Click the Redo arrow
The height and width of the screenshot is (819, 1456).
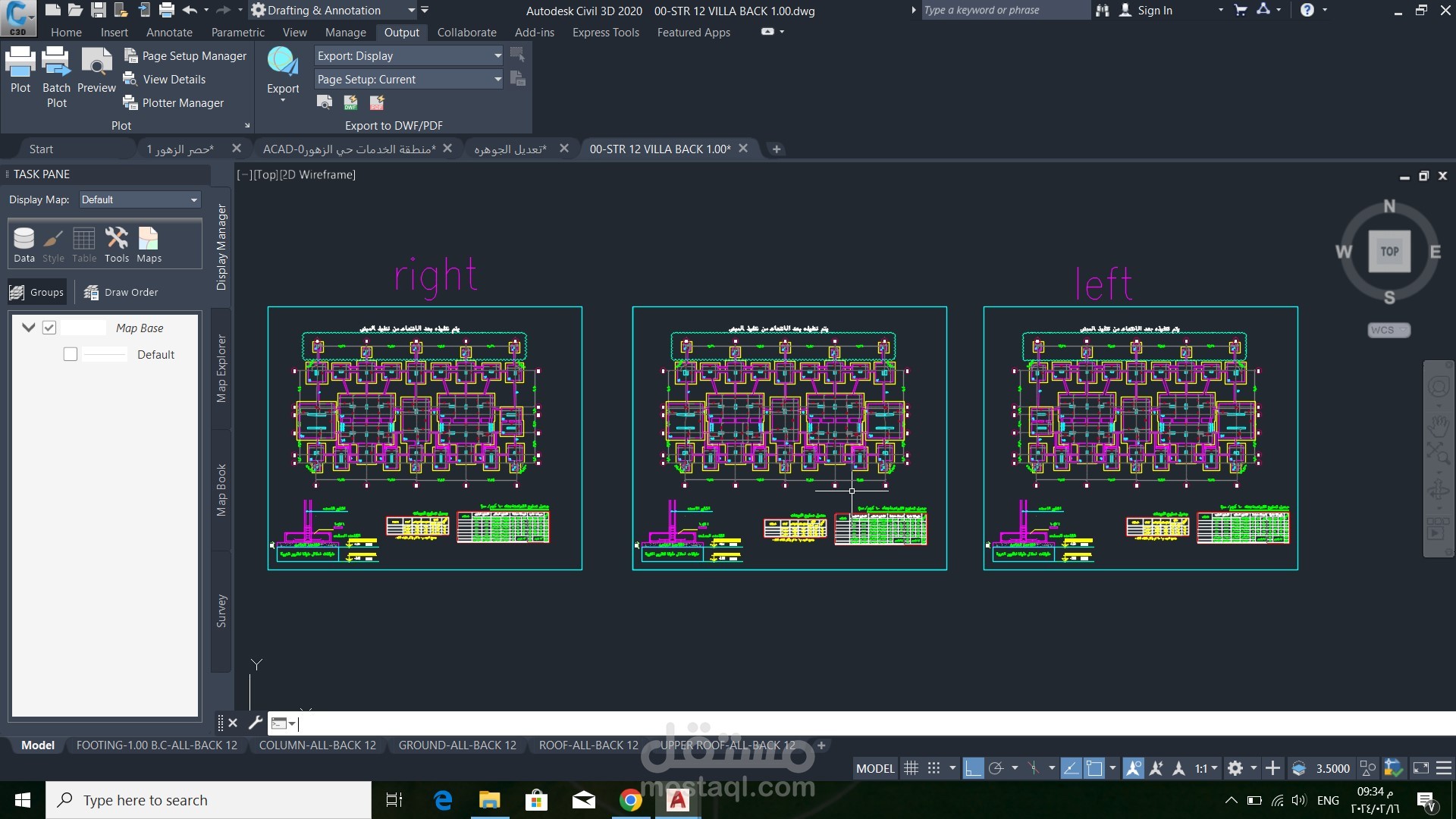[223, 10]
